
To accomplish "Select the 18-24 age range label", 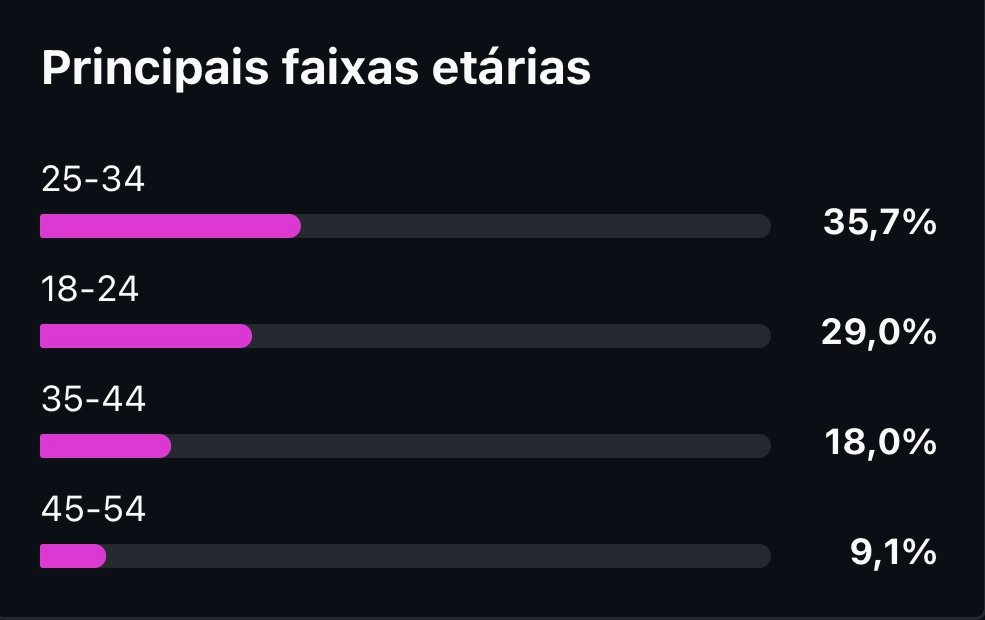I will tap(90, 290).
